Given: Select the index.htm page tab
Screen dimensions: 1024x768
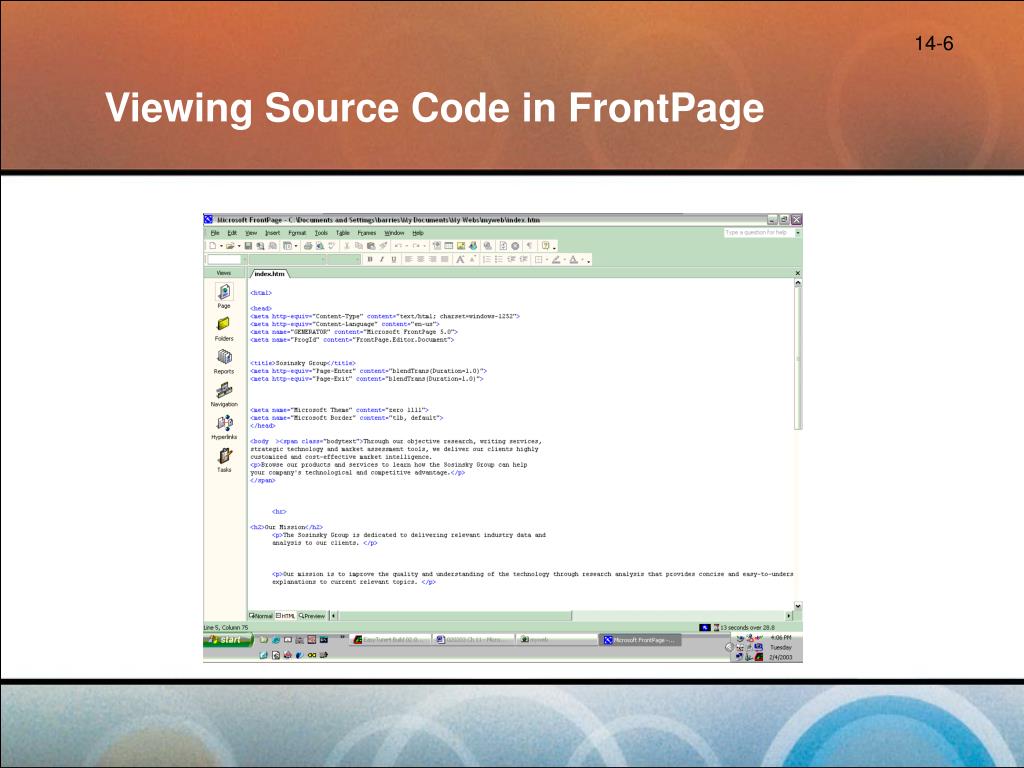Looking at the screenshot, I should click(270, 274).
